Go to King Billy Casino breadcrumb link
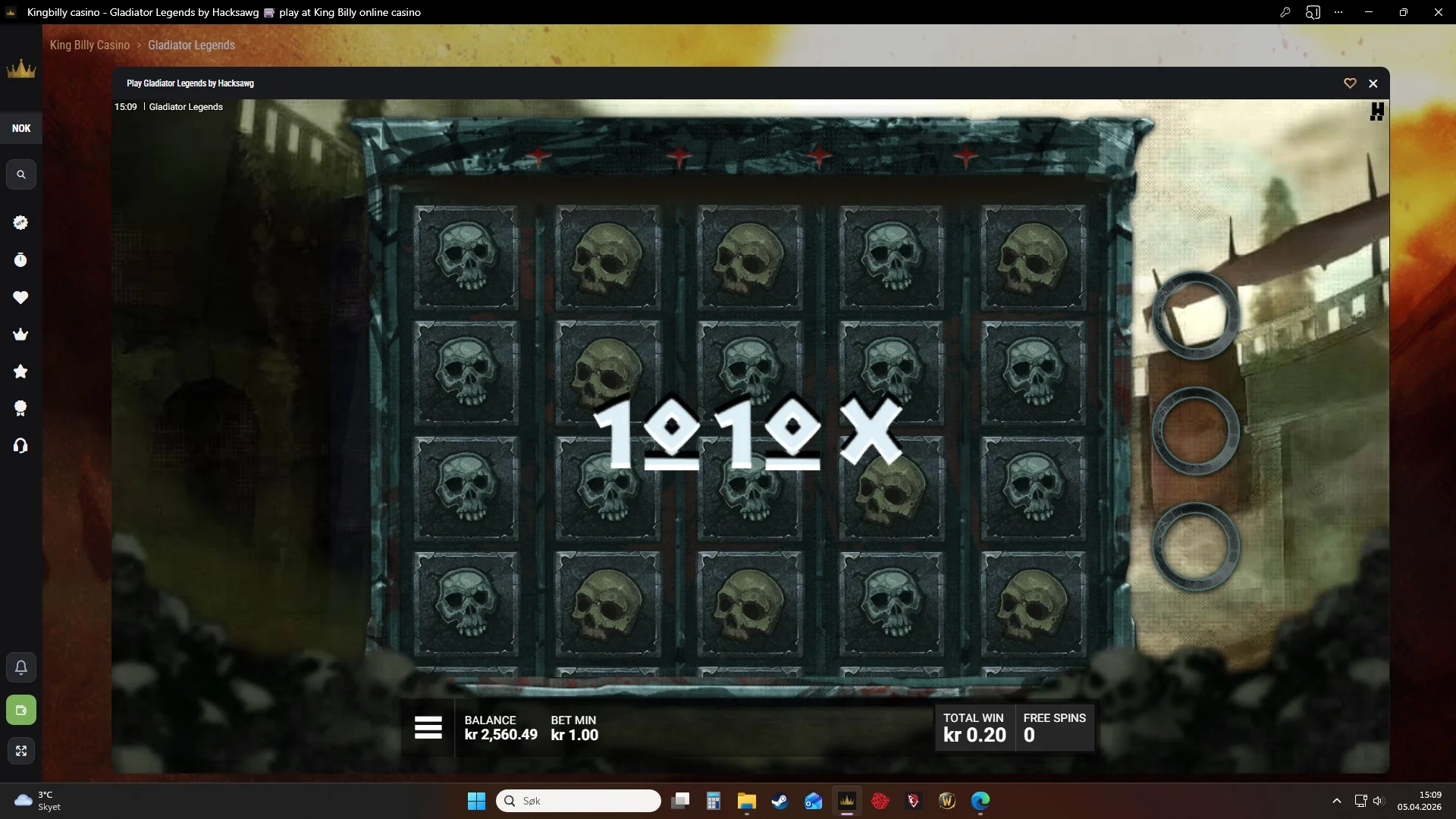The image size is (1456, 819). (x=89, y=45)
